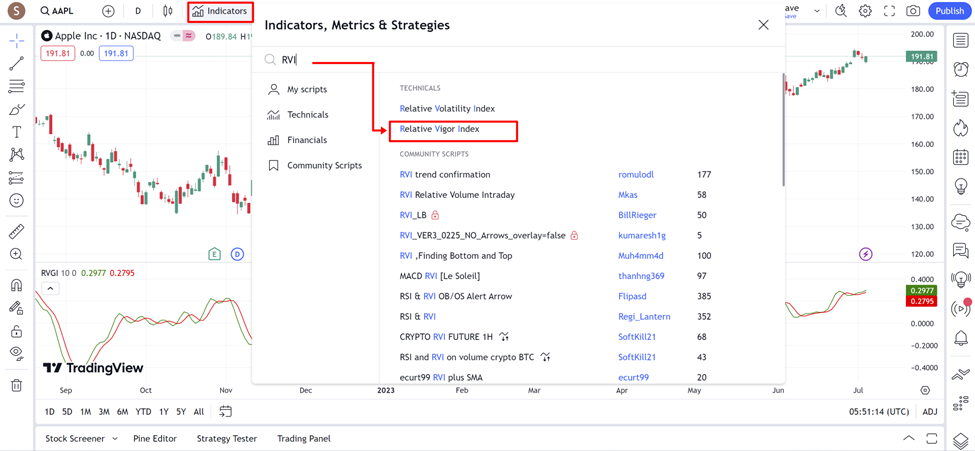Open the Pine Editor tab
The image size is (975, 451).
155,439
